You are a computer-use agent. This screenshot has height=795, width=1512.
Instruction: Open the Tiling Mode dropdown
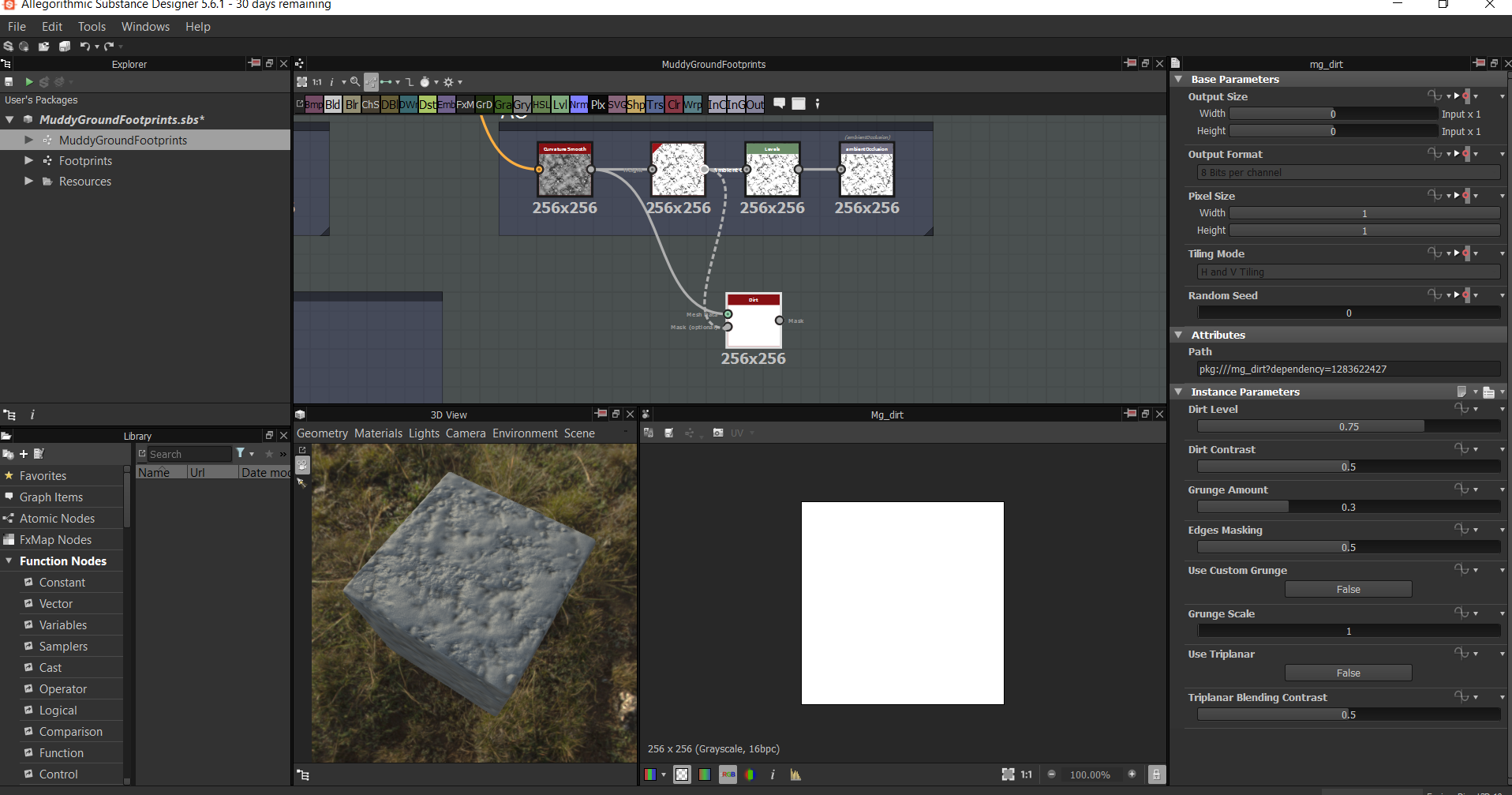[1349, 272]
